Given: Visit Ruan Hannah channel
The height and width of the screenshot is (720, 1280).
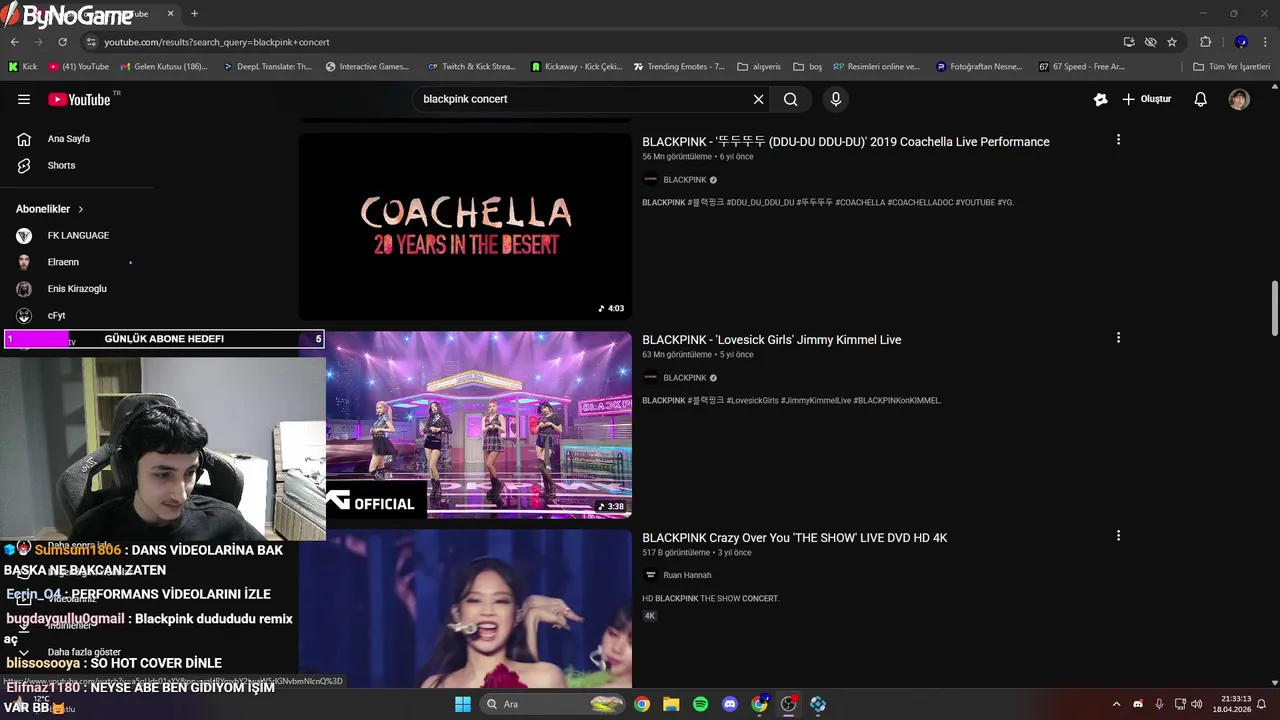Looking at the screenshot, I should tap(687, 575).
